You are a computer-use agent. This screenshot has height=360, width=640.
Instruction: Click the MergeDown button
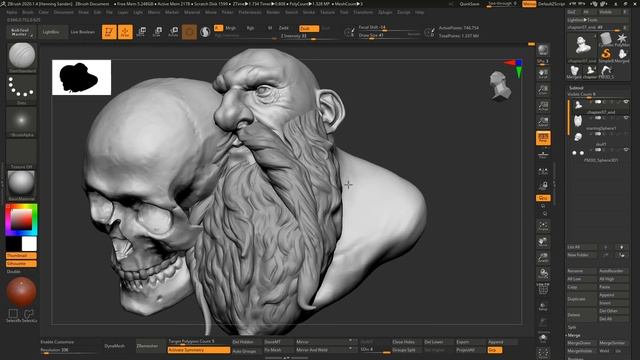coord(582,343)
